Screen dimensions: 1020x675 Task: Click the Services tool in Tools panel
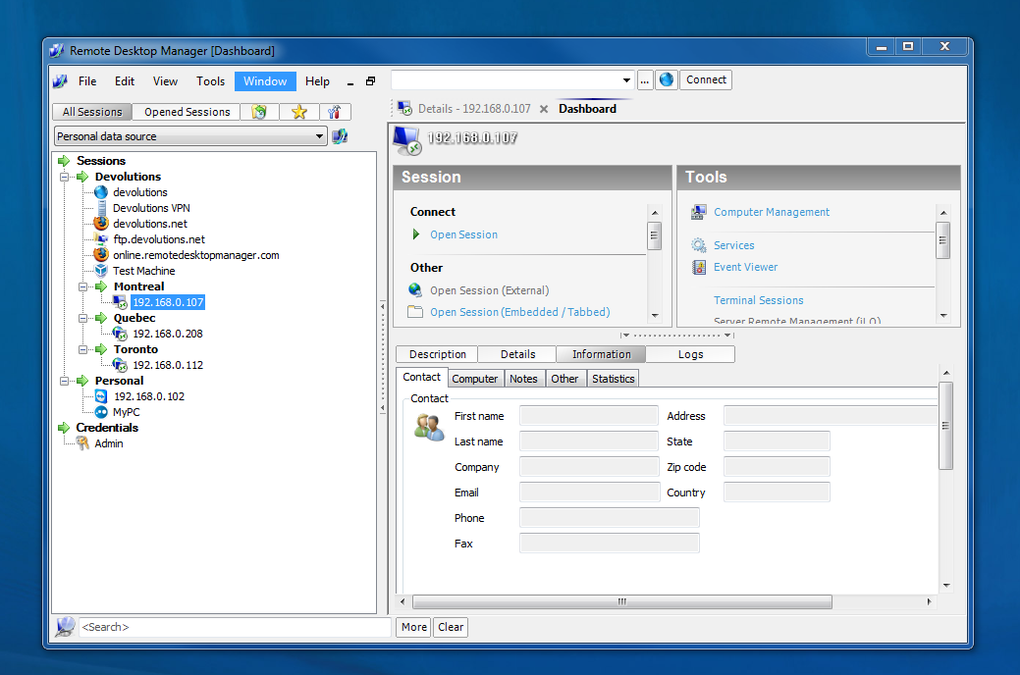pos(734,245)
